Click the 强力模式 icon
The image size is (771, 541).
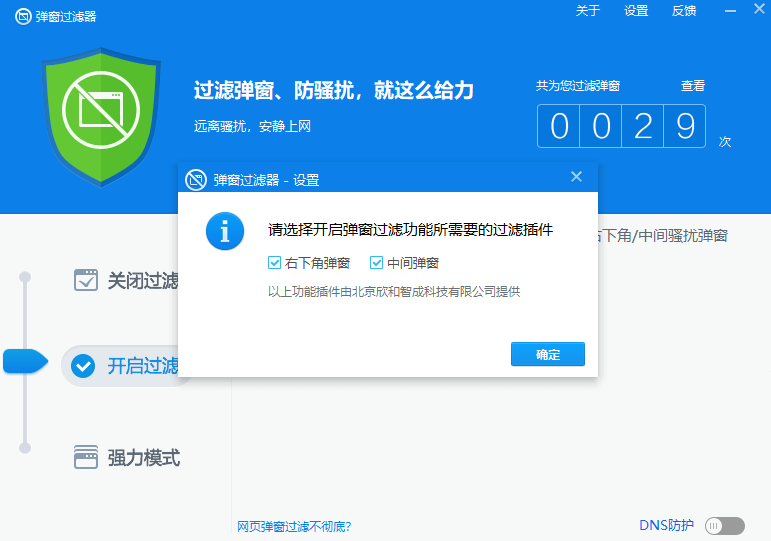click(x=86, y=458)
